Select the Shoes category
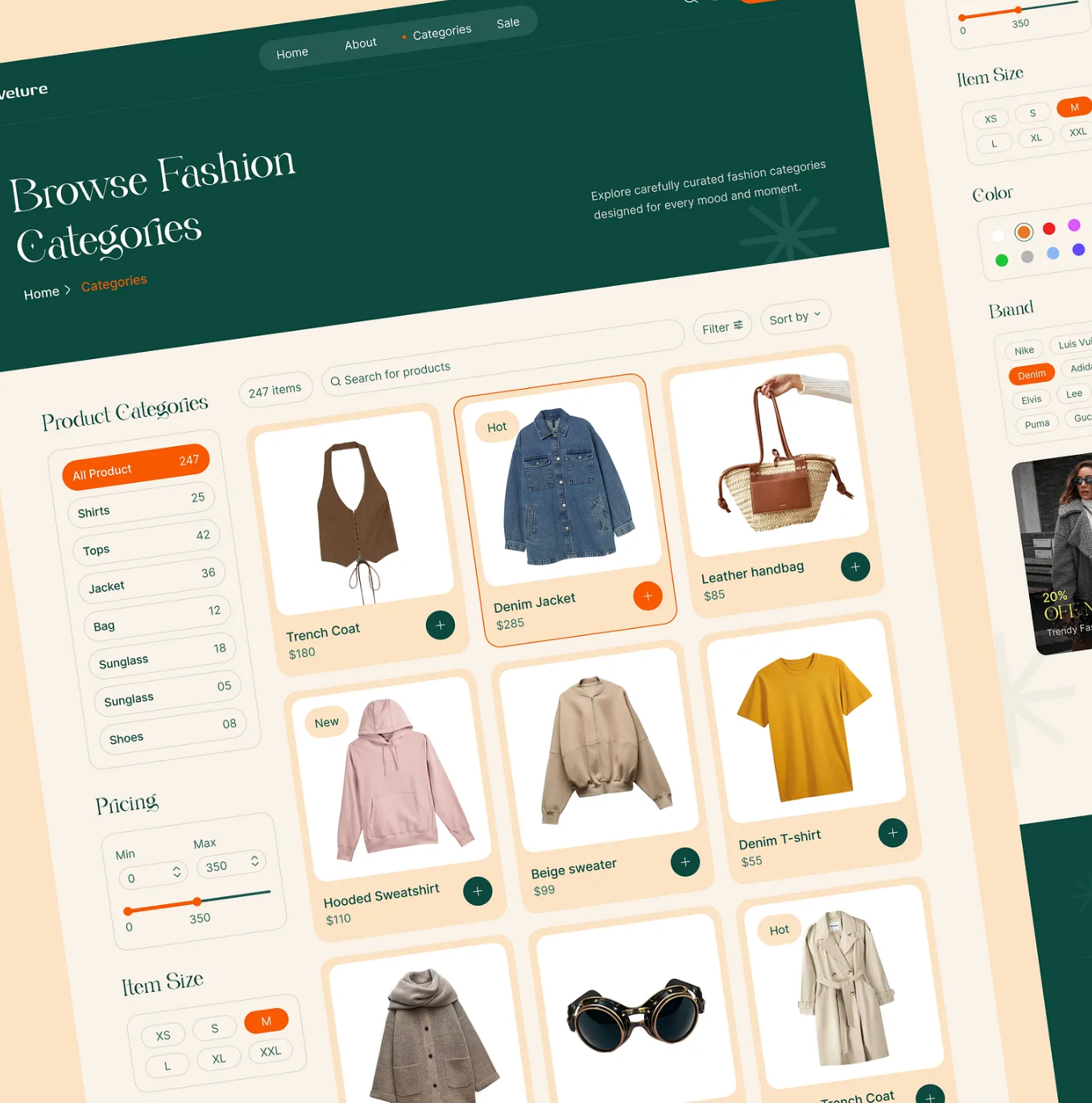 (173, 730)
